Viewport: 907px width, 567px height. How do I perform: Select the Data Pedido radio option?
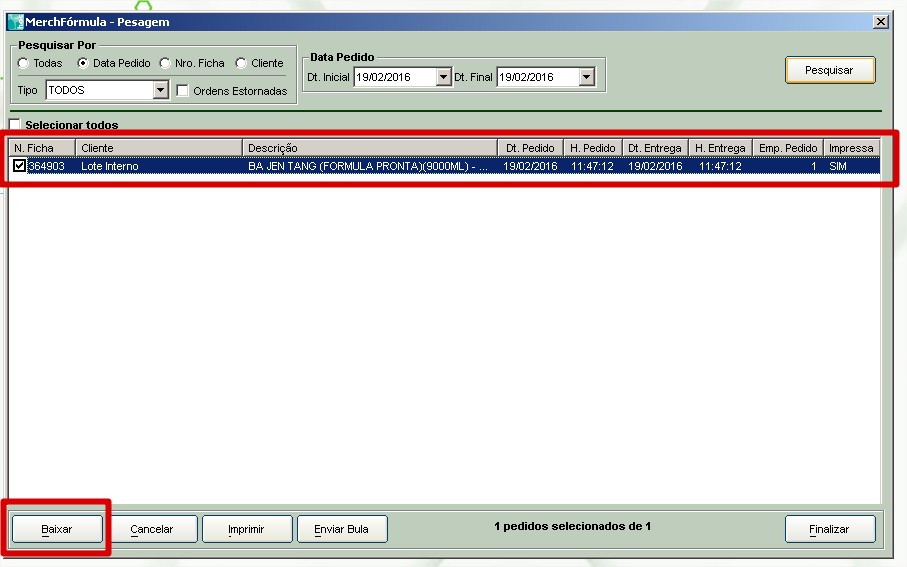pos(83,63)
